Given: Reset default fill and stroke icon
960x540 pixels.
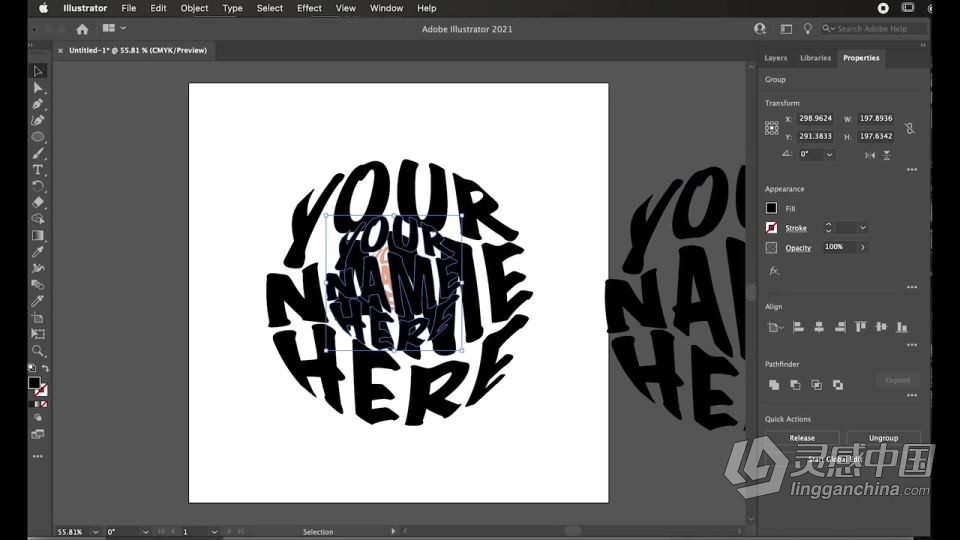Looking at the screenshot, I should coord(32,368).
